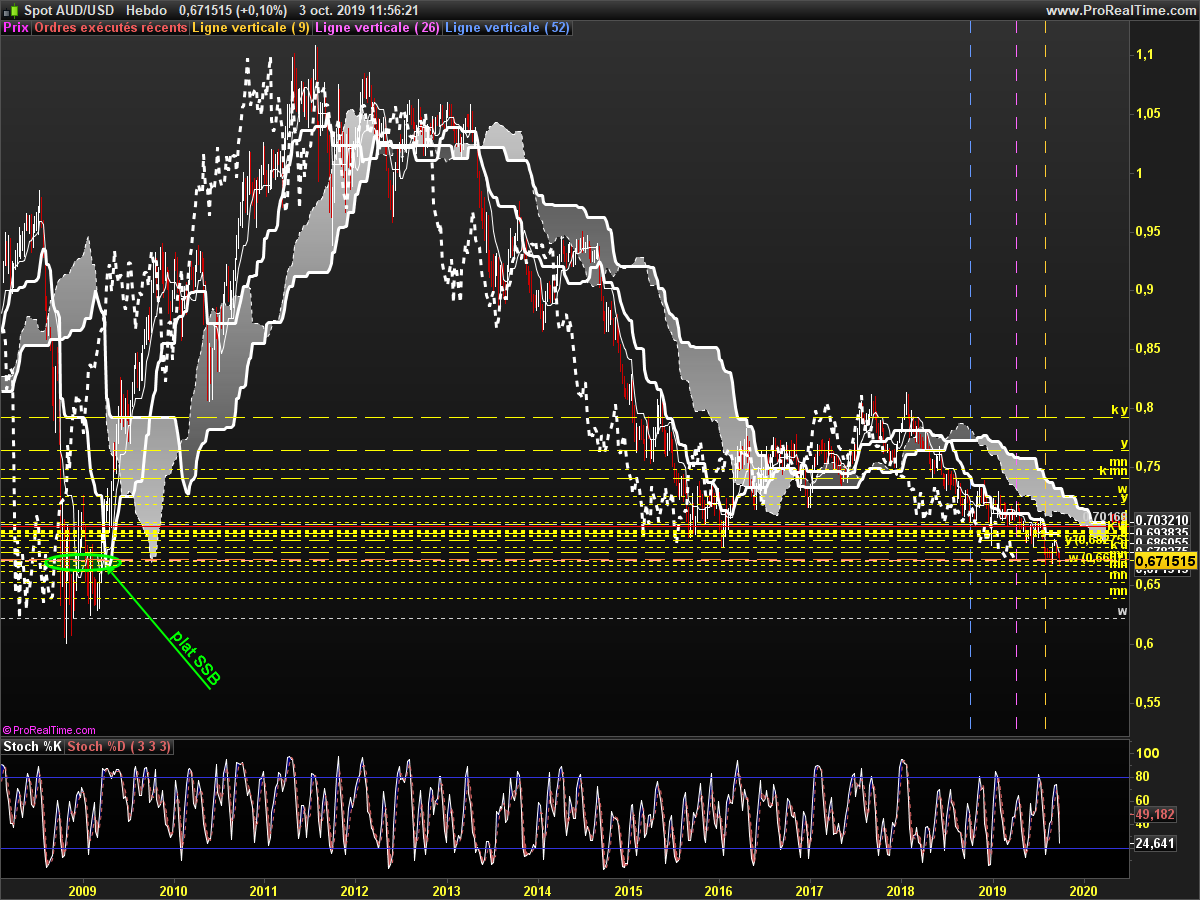Click the blue horizontal line in Stoch panel
The width and height of the screenshot is (1200, 900).
click(565, 849)
